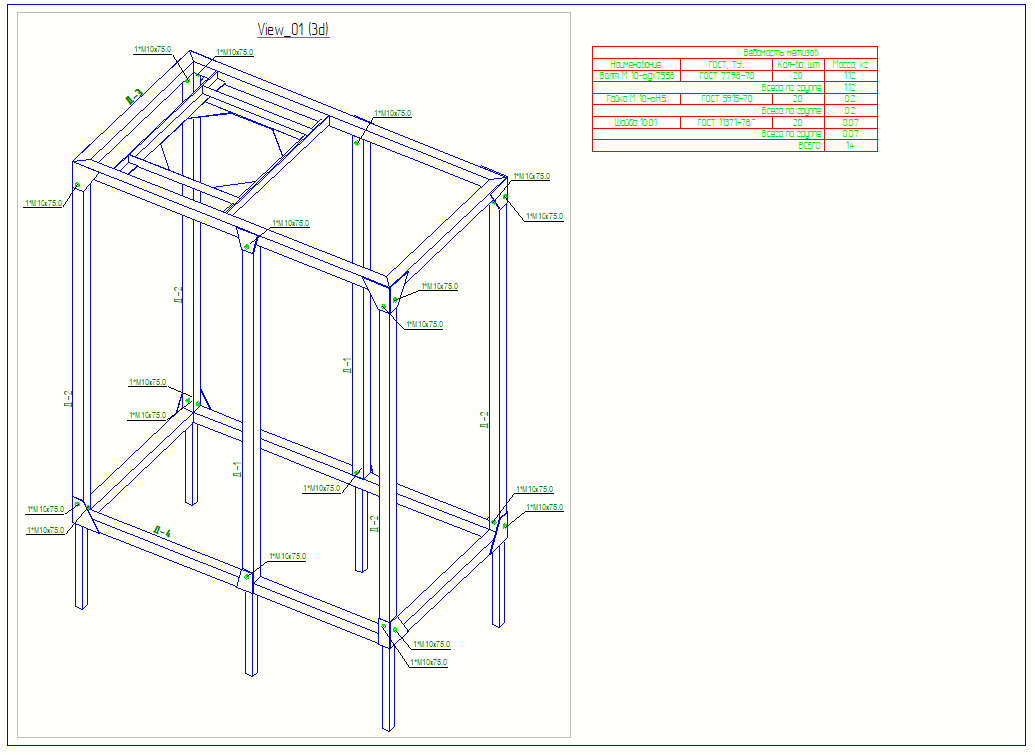This screenshot has width=1035, height=755.
Task: Click the ГОСТ 7798-70 cell
Action: coord(726,76)
